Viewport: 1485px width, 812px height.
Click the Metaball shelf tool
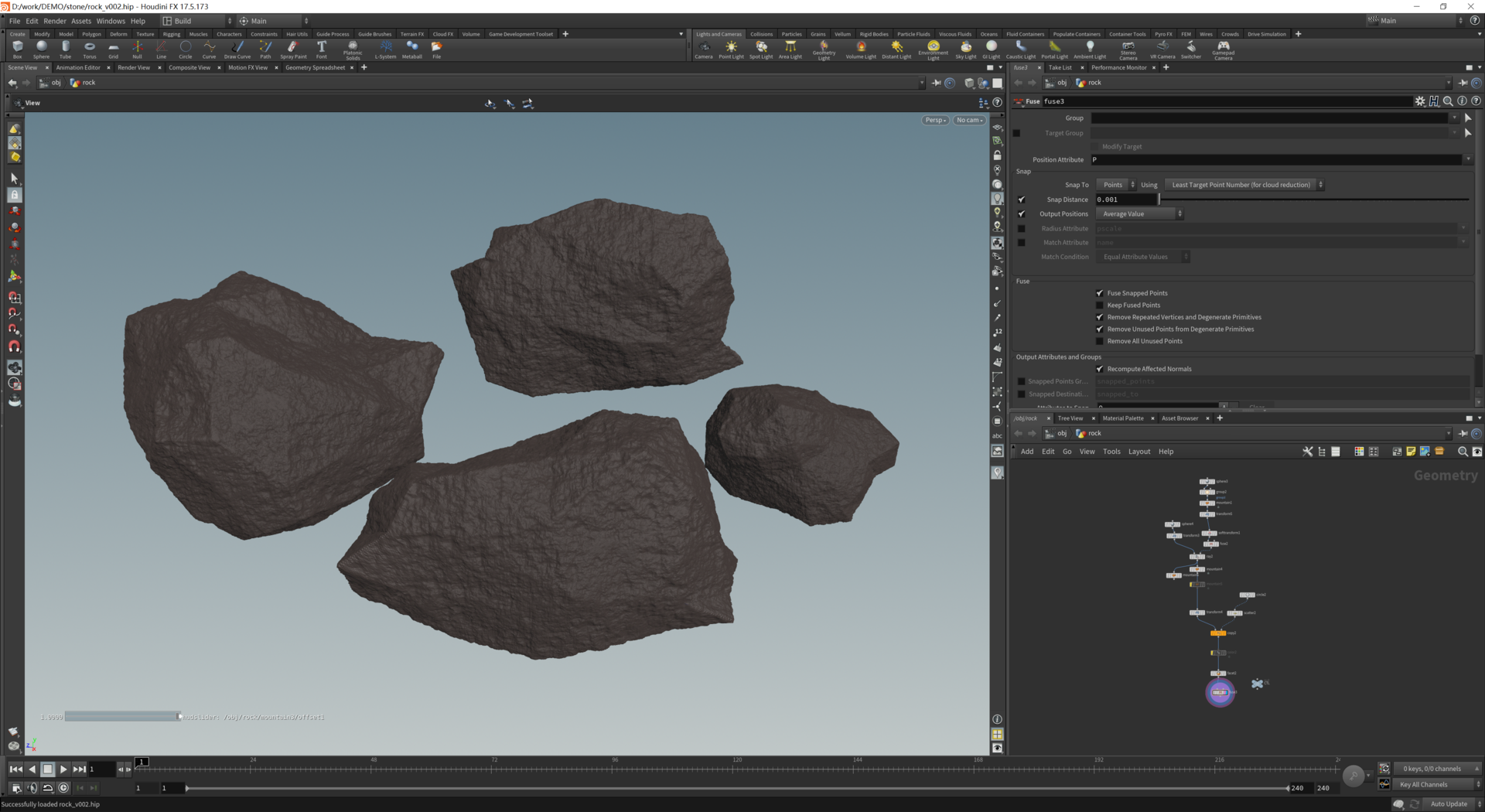tap(412, 49)
